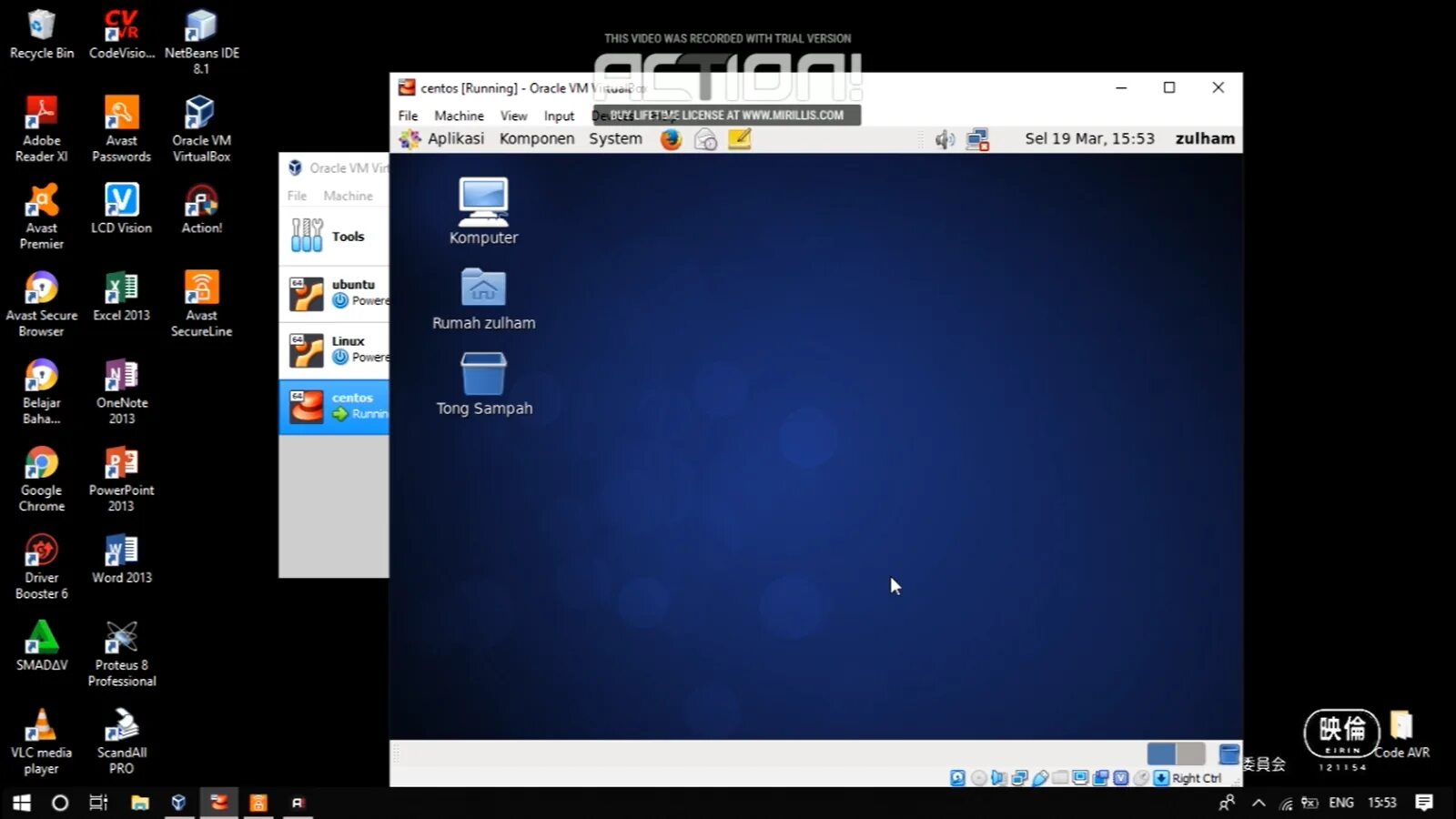
Task: Click the volume speaker icon in GNOME panel
Action: pyautogui.click(x=945, y=139)
